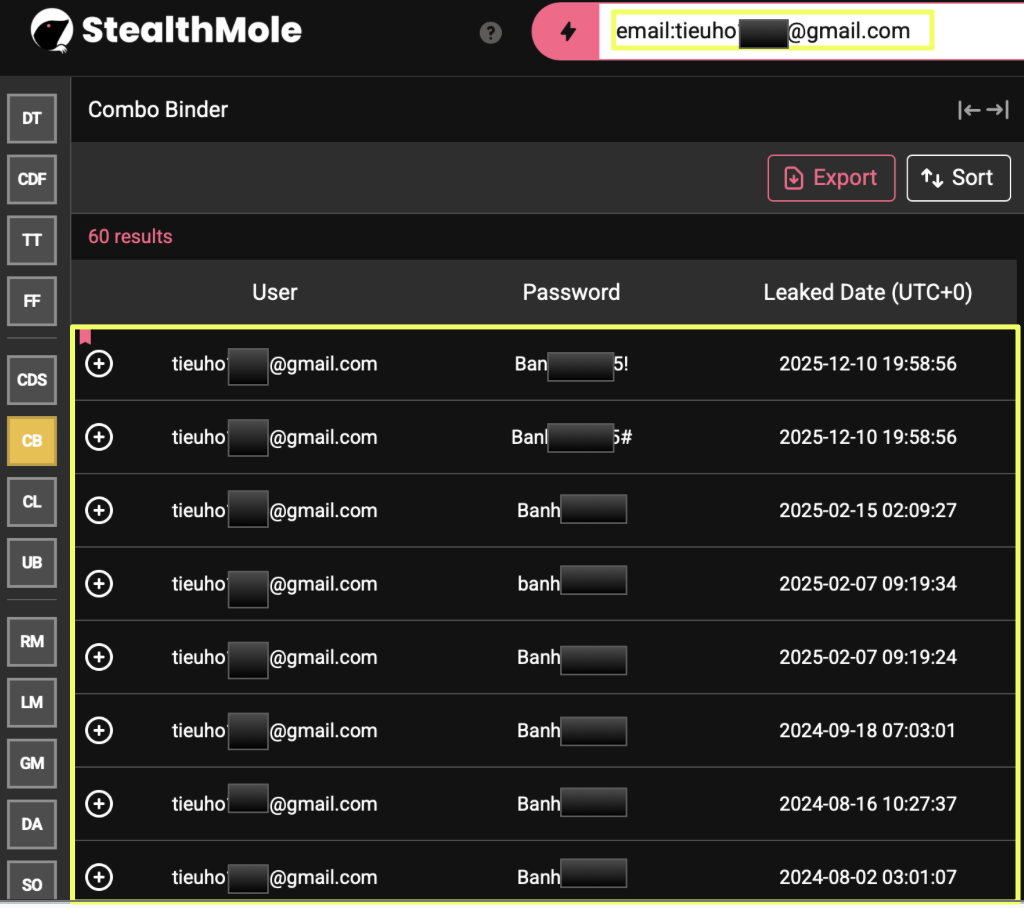Open the help question mark icon
This screenshot has width=1024, height=908.
click(x=490, y=32)
